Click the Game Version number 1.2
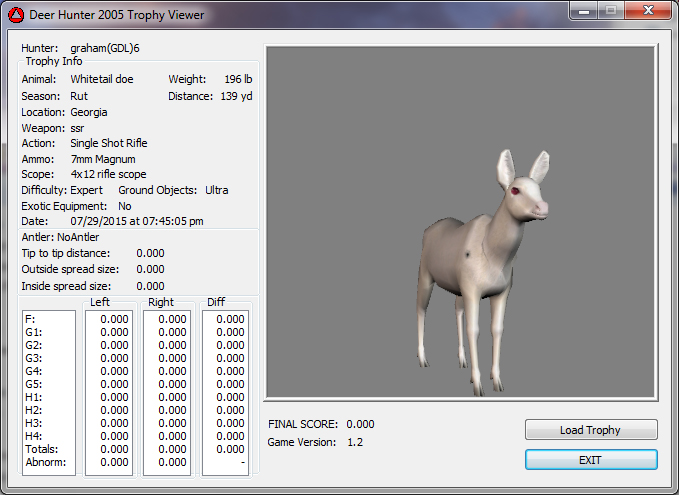 coord(355,442)
